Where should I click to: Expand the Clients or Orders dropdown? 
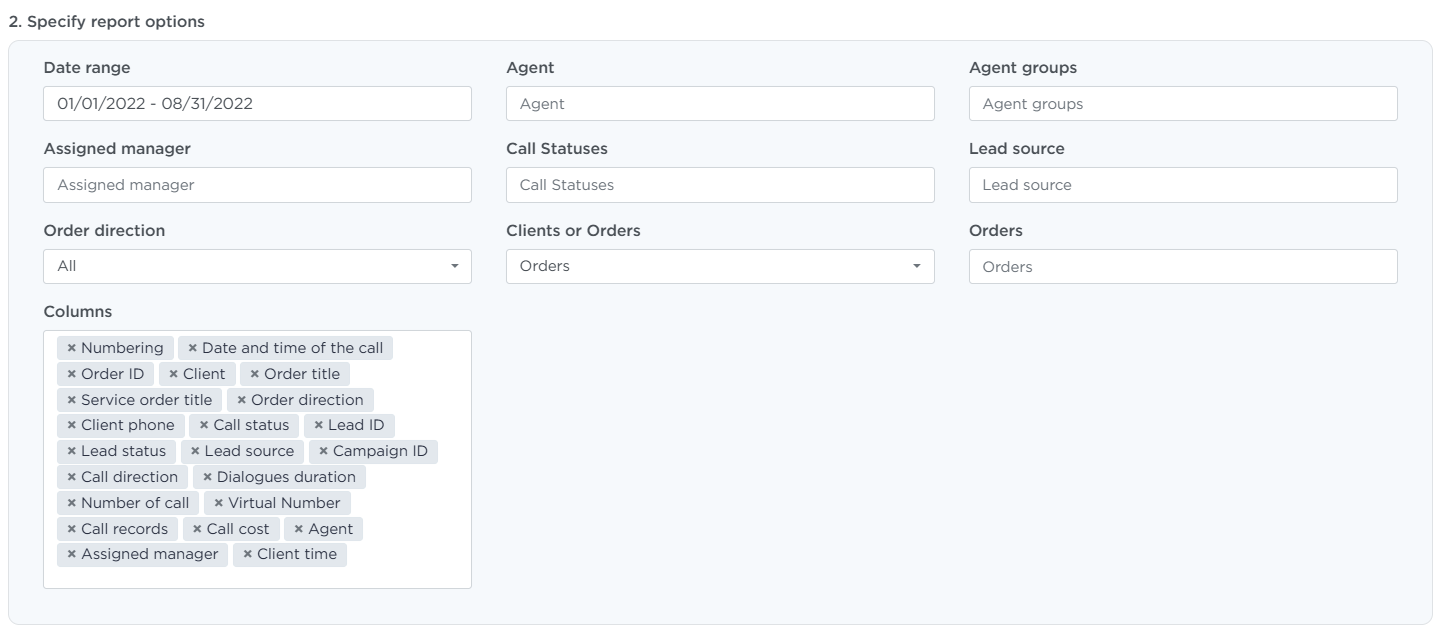pyautogui.click(x=720, y=266)
